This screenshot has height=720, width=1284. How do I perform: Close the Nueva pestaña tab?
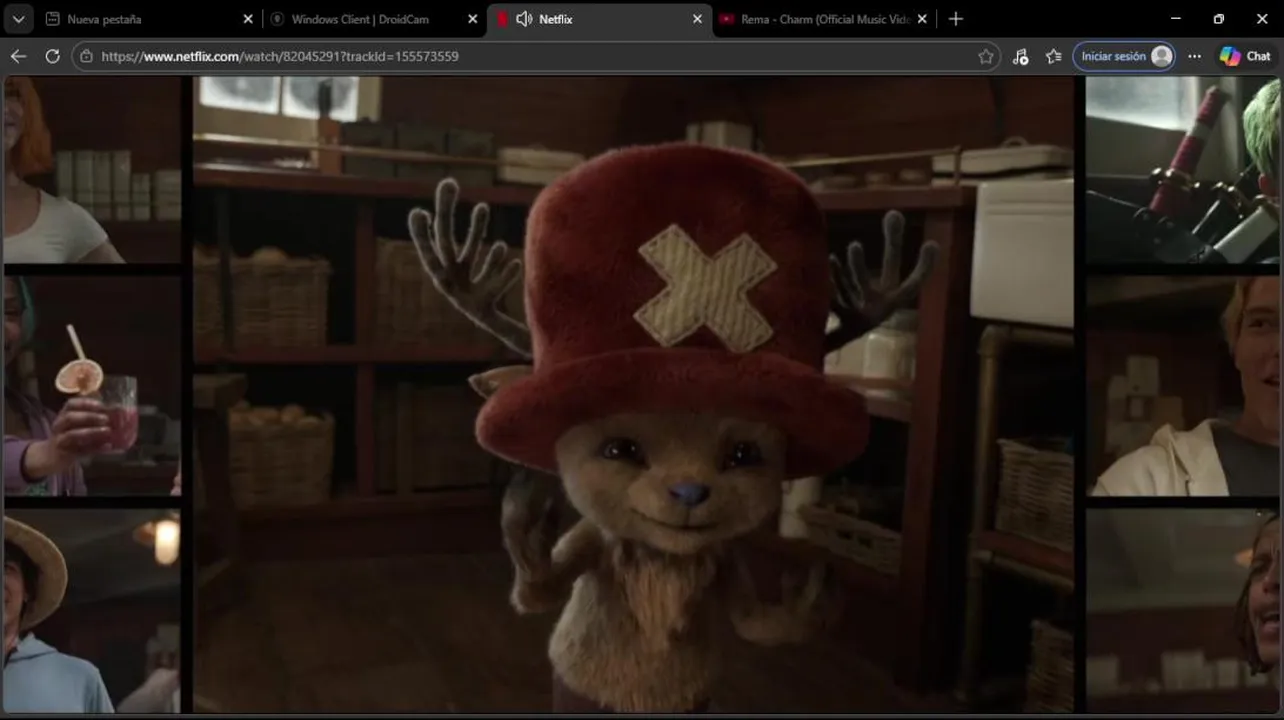pos(248,19)
